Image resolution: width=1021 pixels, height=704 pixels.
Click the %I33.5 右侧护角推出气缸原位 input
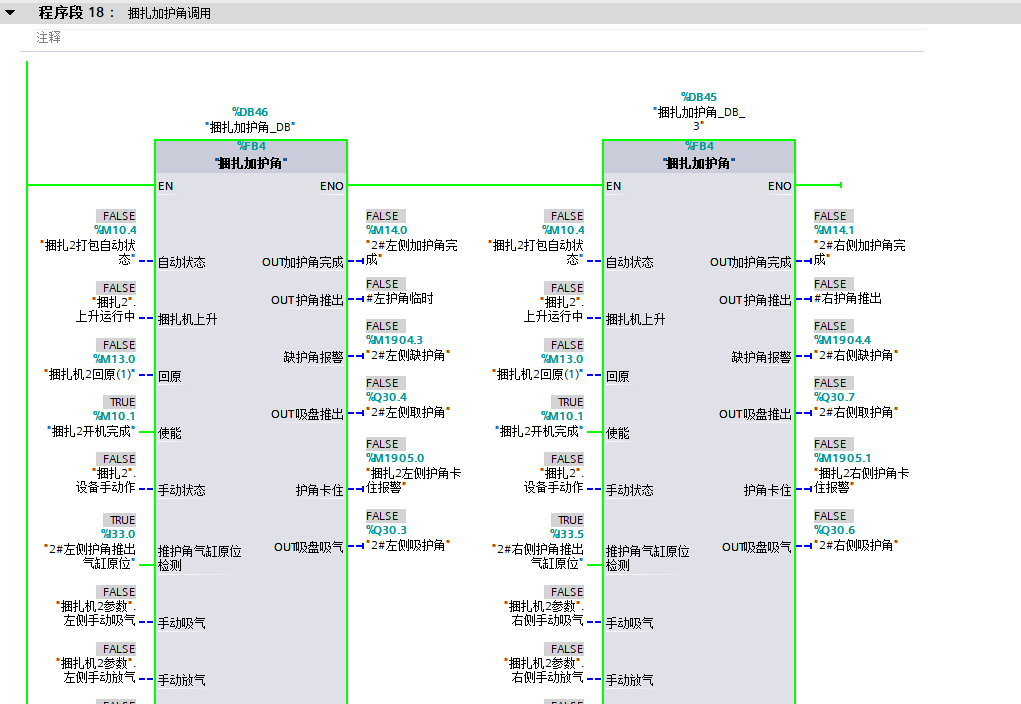pos(566,534)
